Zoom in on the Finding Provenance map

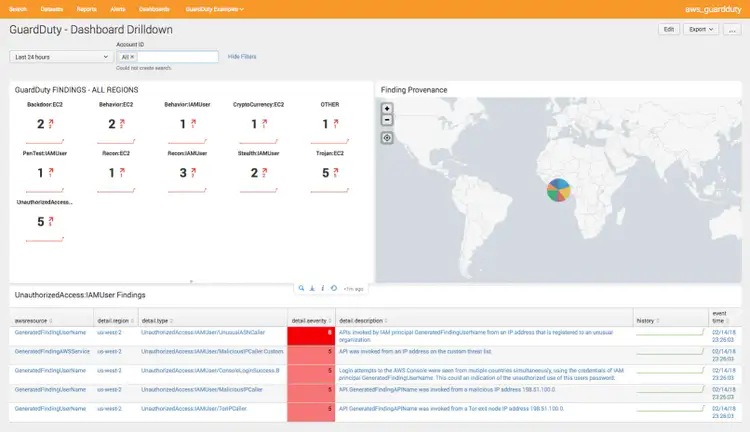coord(387,108)
